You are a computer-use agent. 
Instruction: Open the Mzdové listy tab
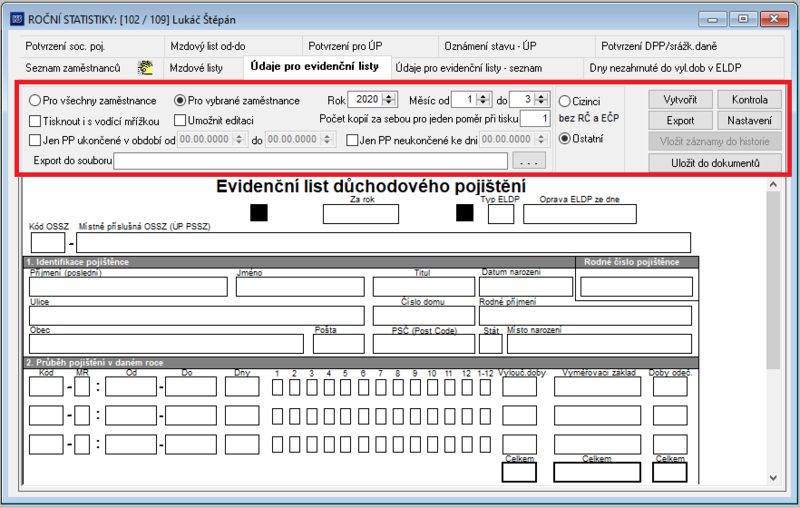204,68
